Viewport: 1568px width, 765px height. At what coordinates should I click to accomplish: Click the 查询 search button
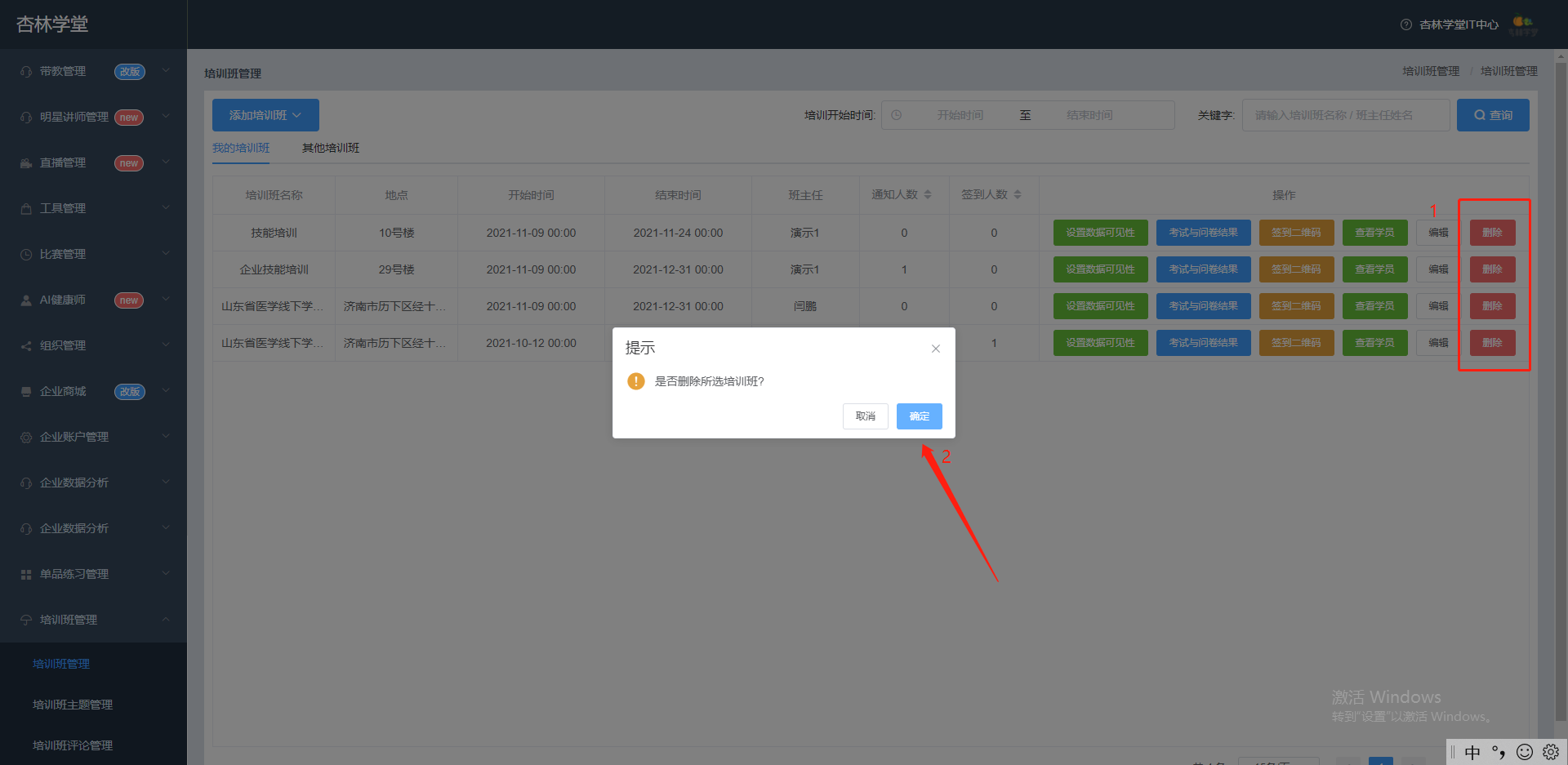click(1493, 115)
